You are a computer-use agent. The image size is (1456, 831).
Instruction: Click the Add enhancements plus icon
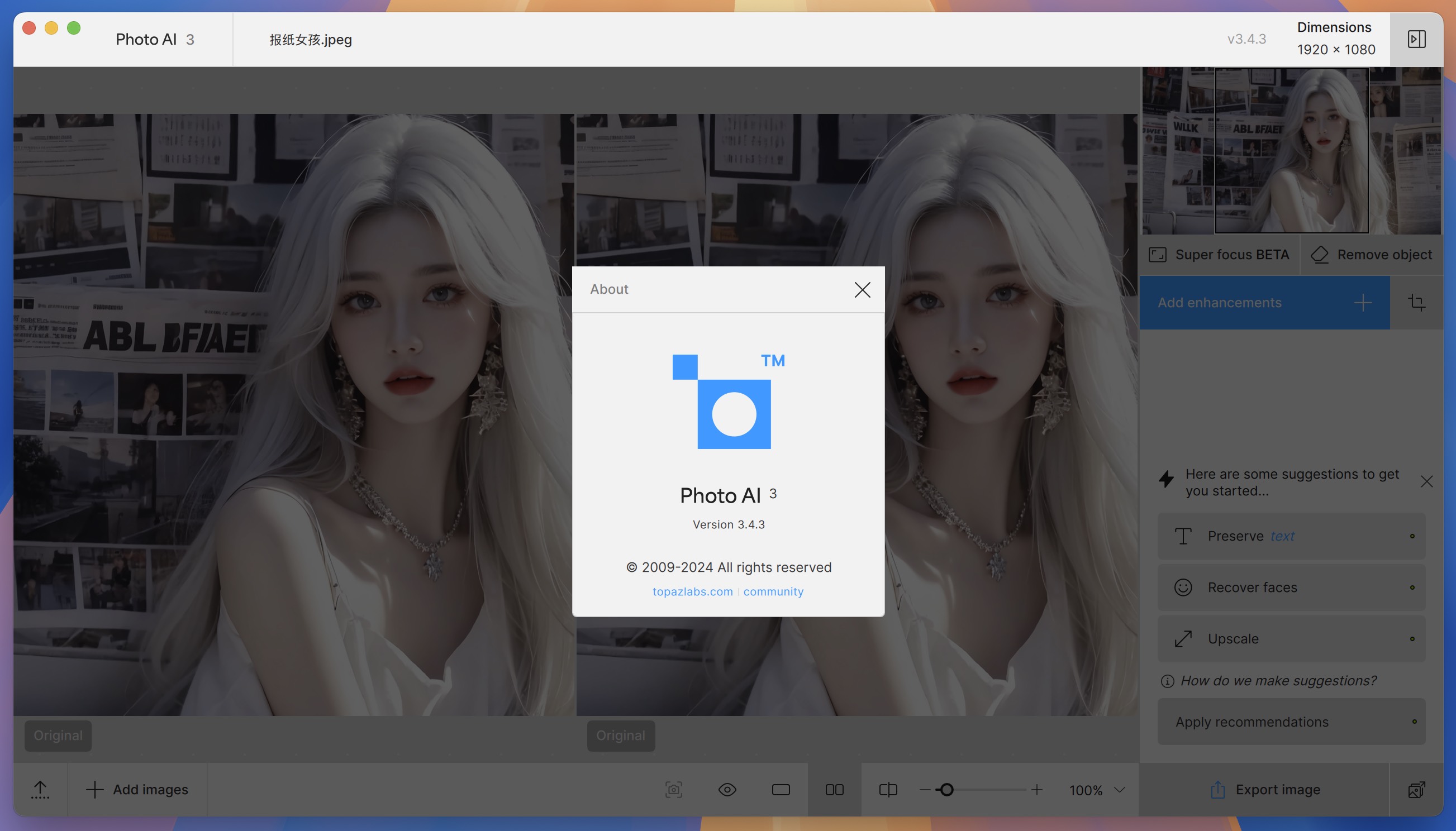coord(1362,302)
